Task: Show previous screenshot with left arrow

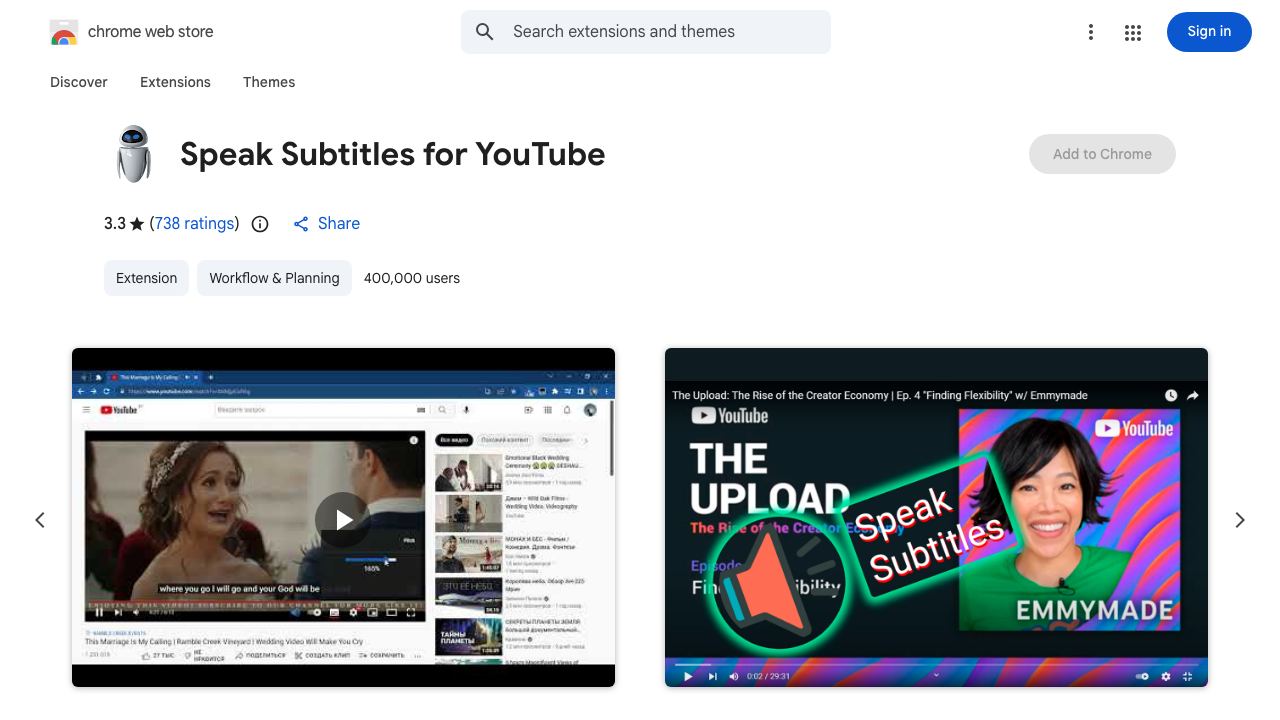Action: pyautogui.click(x=40, y=520)
